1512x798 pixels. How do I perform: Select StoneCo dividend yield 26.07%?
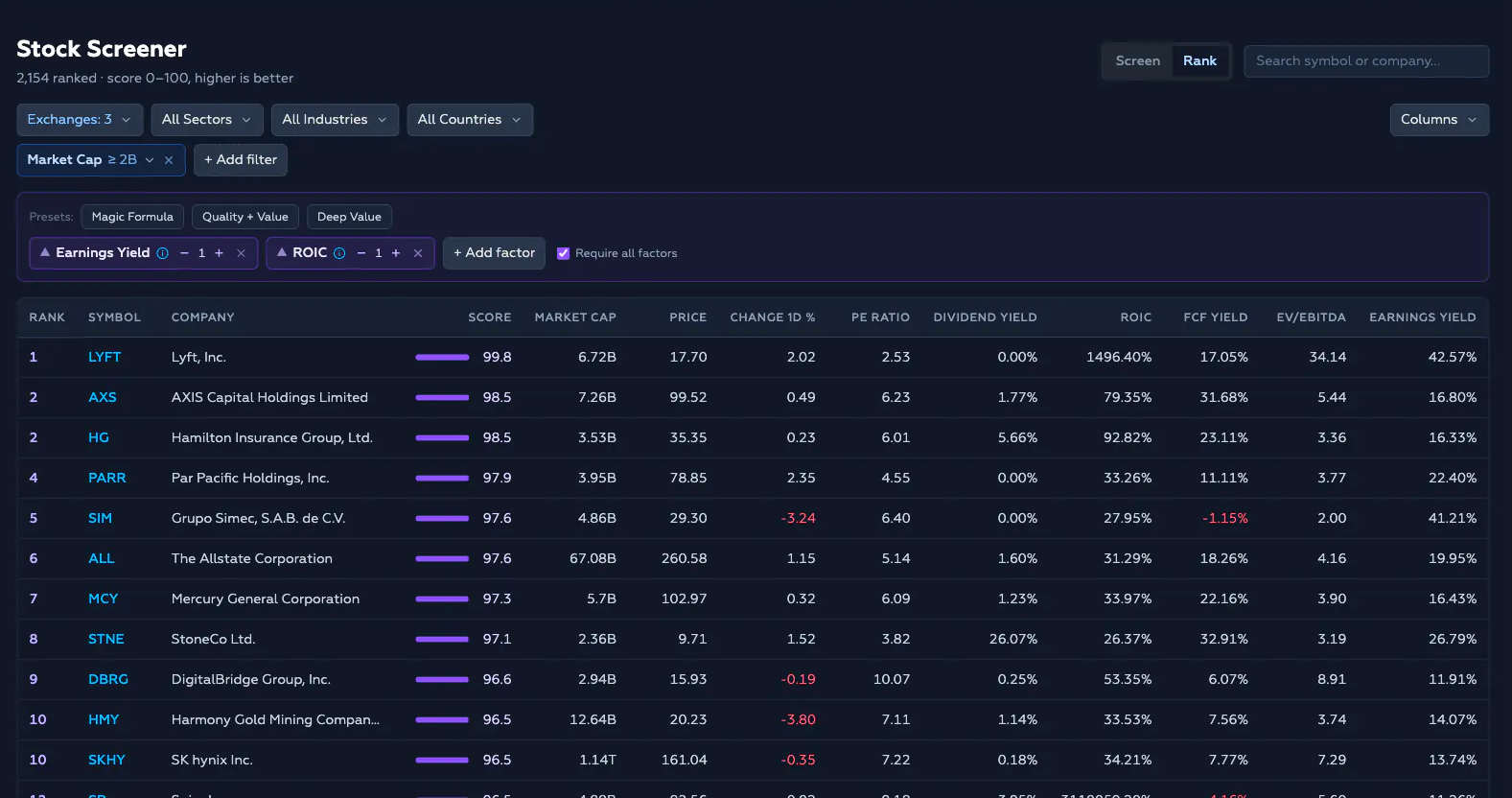[x=1013, y=640]
